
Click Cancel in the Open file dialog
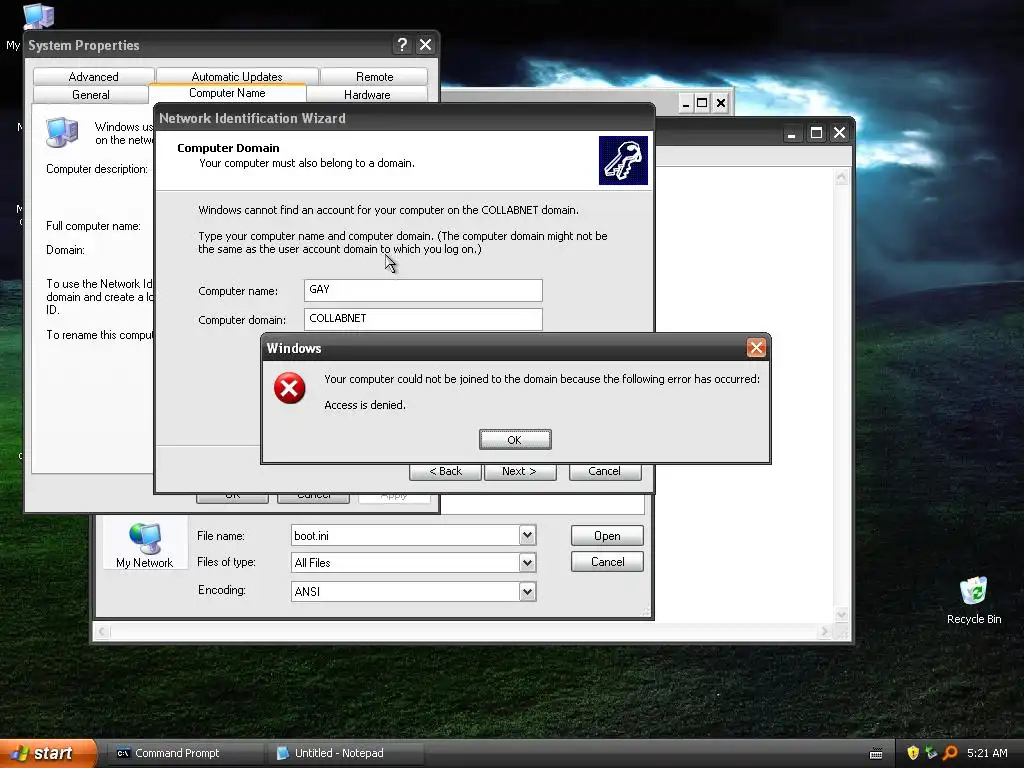[x=607, y=562]
